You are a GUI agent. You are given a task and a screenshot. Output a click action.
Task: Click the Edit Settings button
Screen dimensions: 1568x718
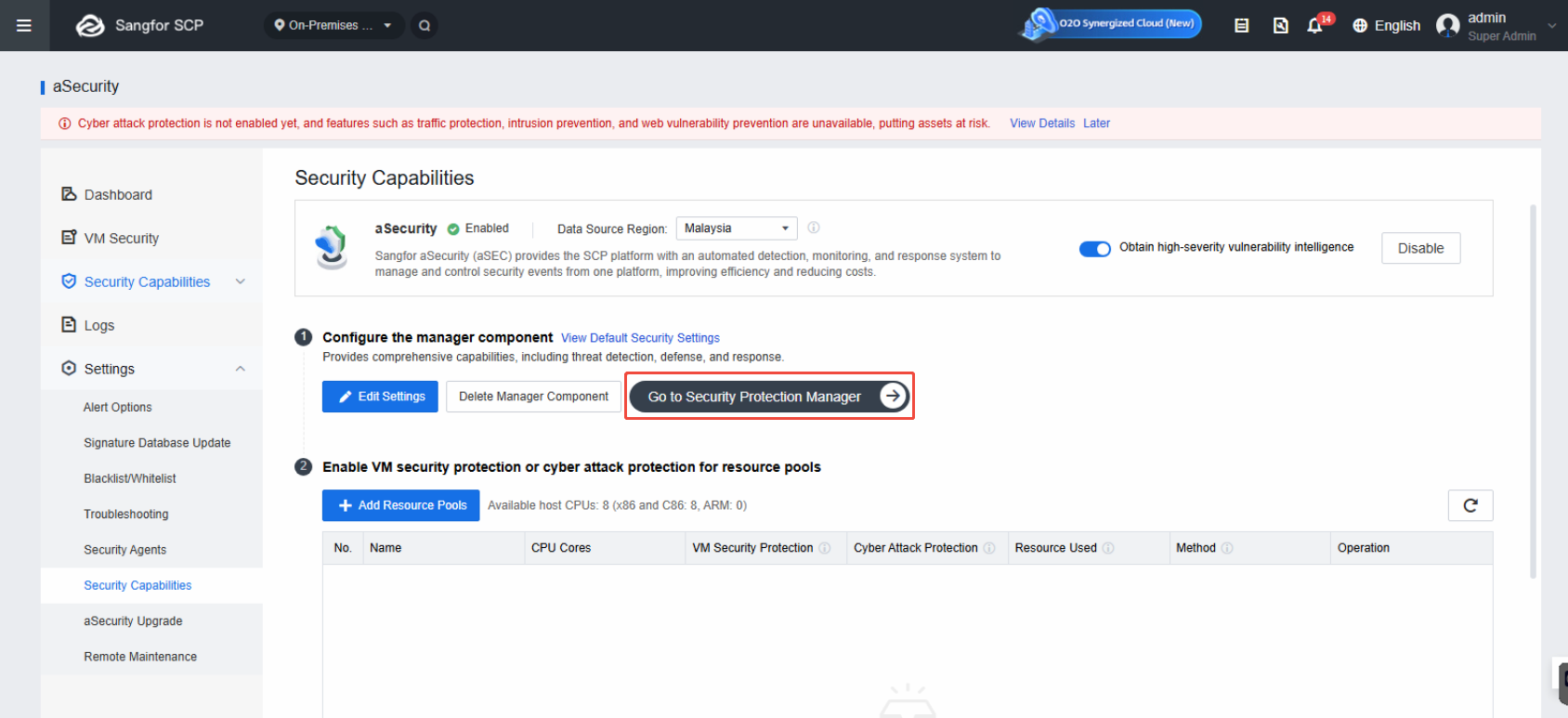pyautogui.click(x=380, y=397)
